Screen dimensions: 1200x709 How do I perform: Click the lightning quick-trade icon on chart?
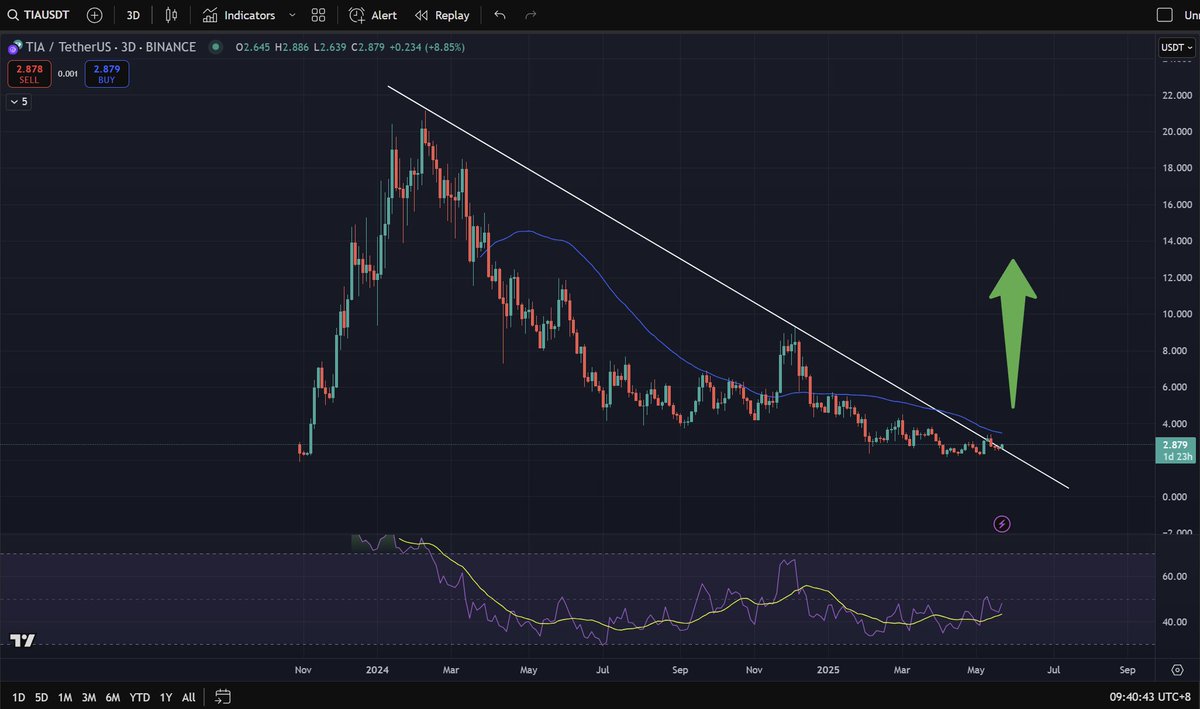[x=1001, y=523]
